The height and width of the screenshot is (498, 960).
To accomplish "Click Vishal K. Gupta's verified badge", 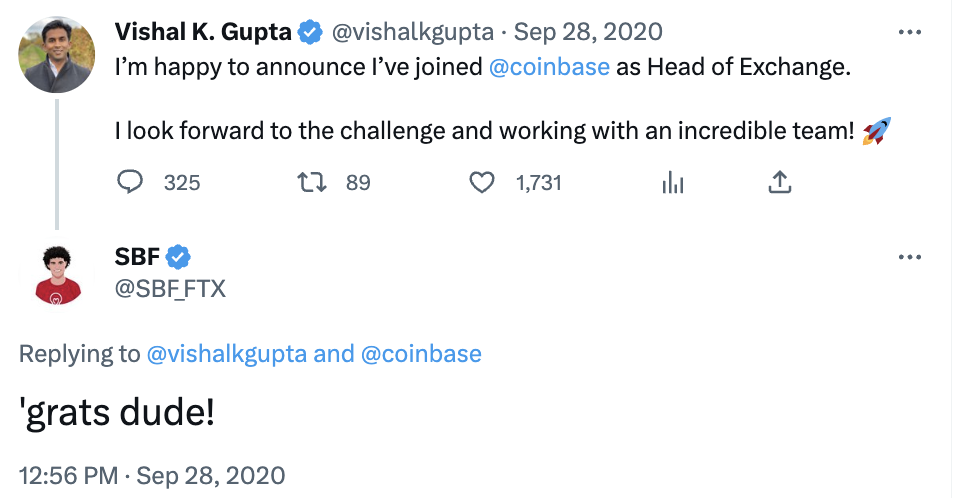I will 311,32.
